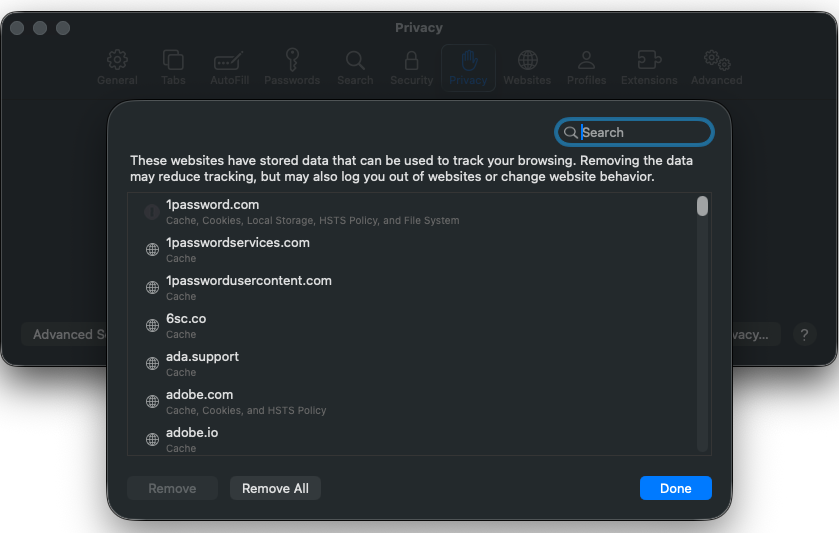
Task: Click the partially hidden Privacy button at bottom right
Action: pos(756,334)
